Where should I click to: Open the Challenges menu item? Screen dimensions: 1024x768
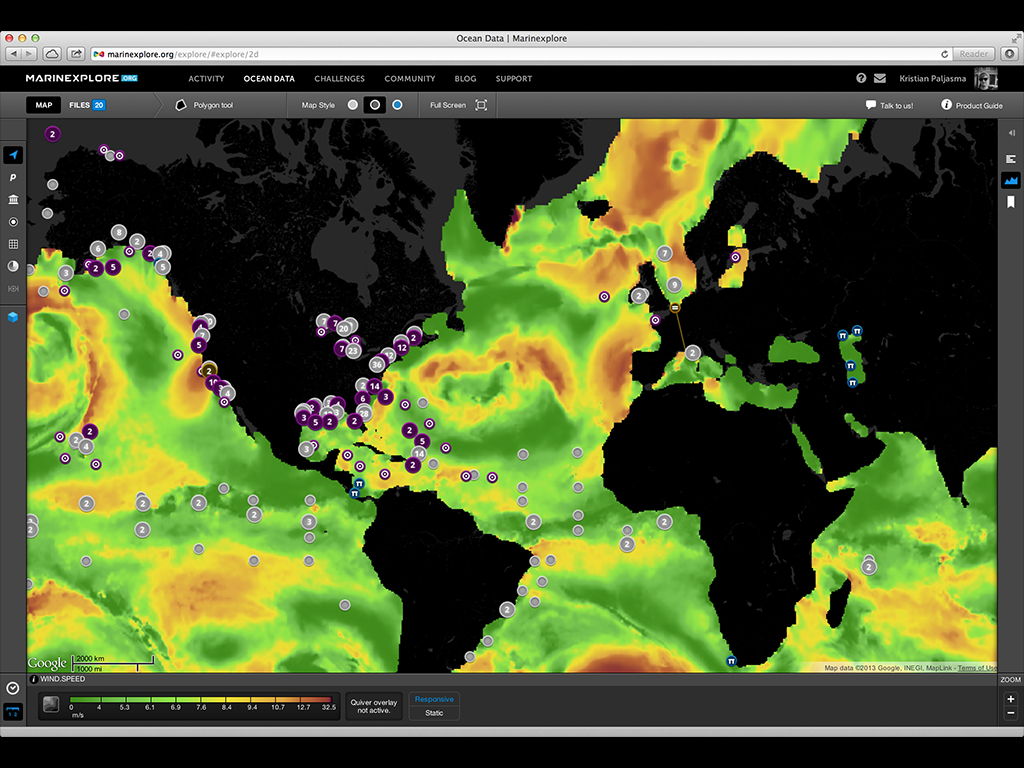339,79
